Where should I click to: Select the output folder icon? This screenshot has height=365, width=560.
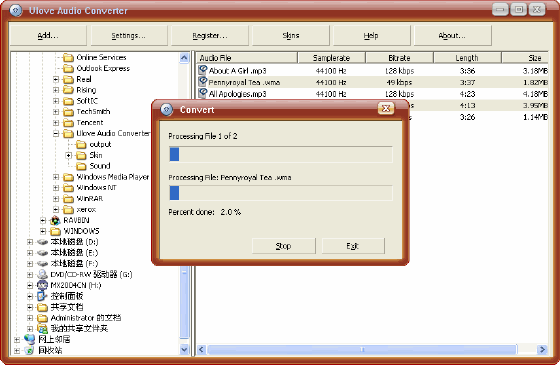(81, 144)
